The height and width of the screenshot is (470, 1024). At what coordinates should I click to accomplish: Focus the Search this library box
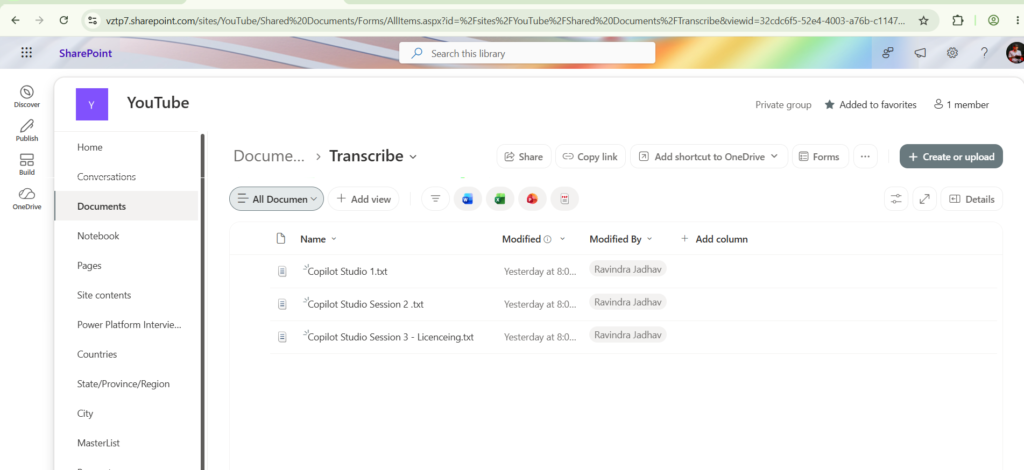pos(527,53)
